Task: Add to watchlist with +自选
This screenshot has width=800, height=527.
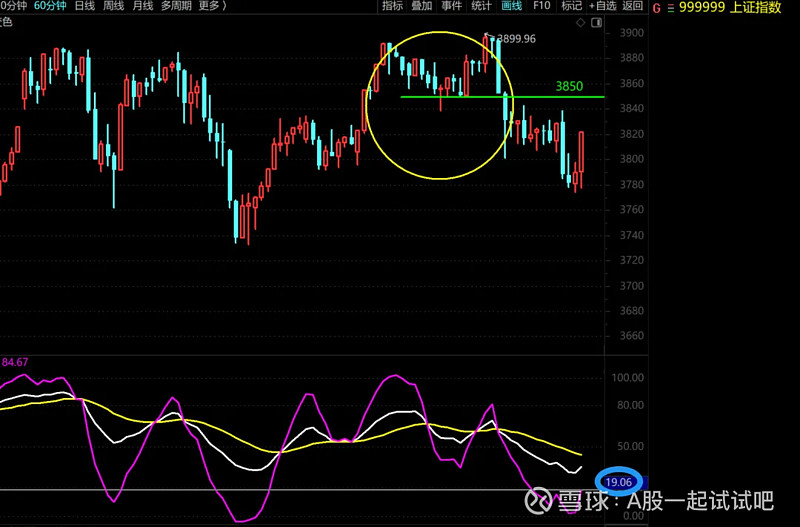Action: click(603, 6)
